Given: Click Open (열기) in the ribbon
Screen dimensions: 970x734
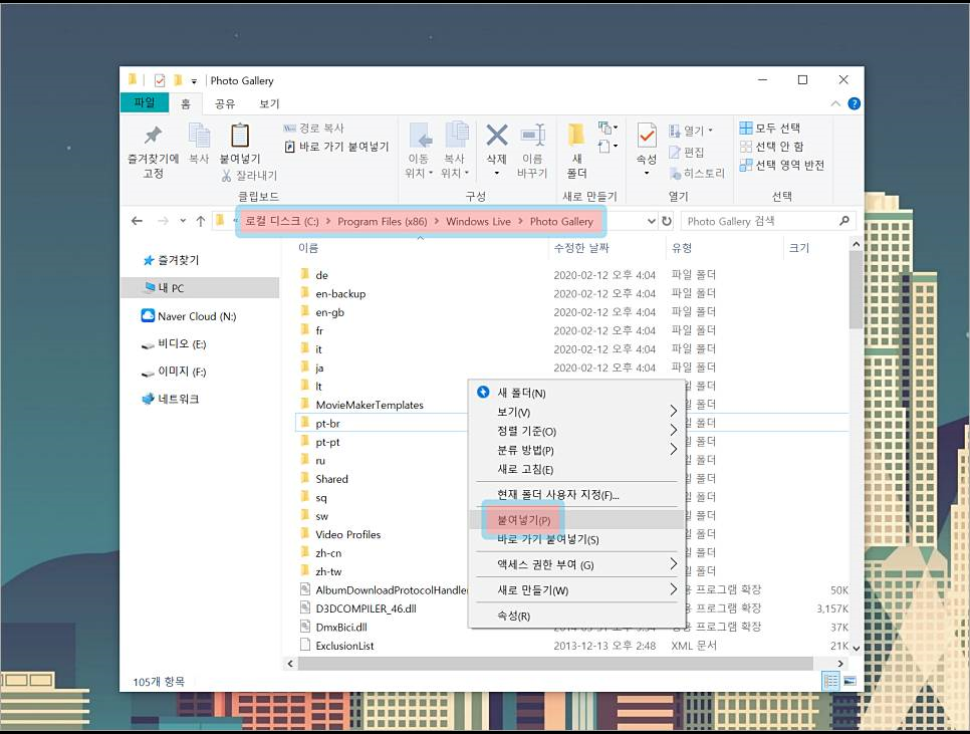Looking at the screenshot, I should pos(691,130).
